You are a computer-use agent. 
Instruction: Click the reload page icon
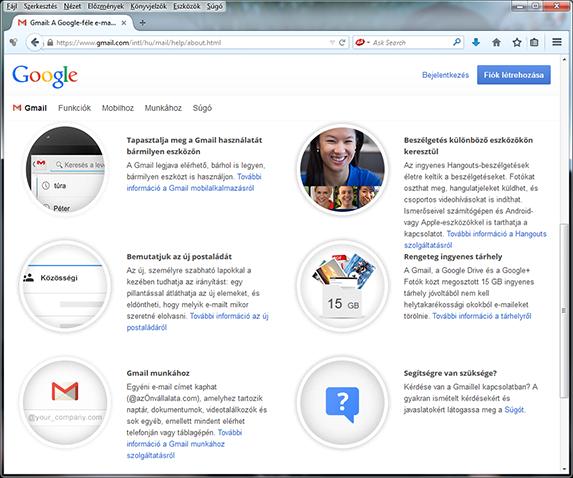coord(342,43)
